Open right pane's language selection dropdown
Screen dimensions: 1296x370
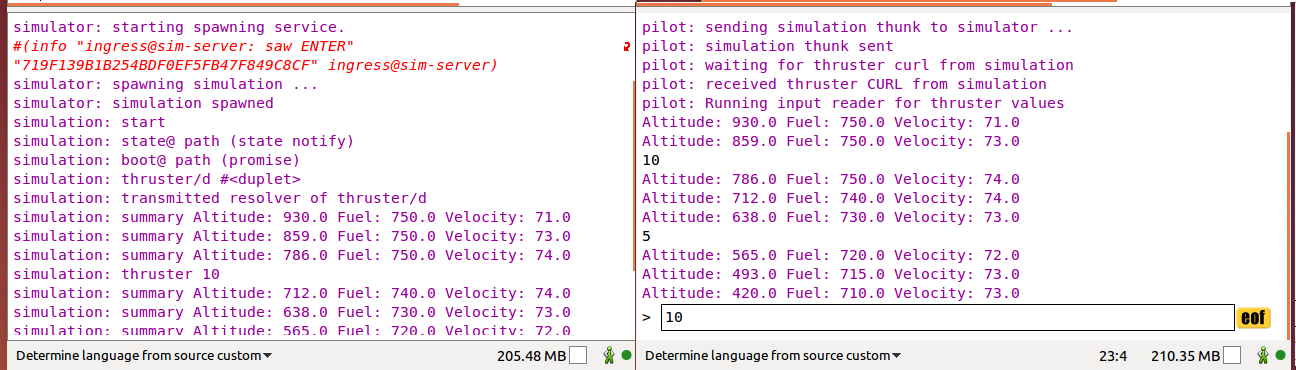point(772,355)
